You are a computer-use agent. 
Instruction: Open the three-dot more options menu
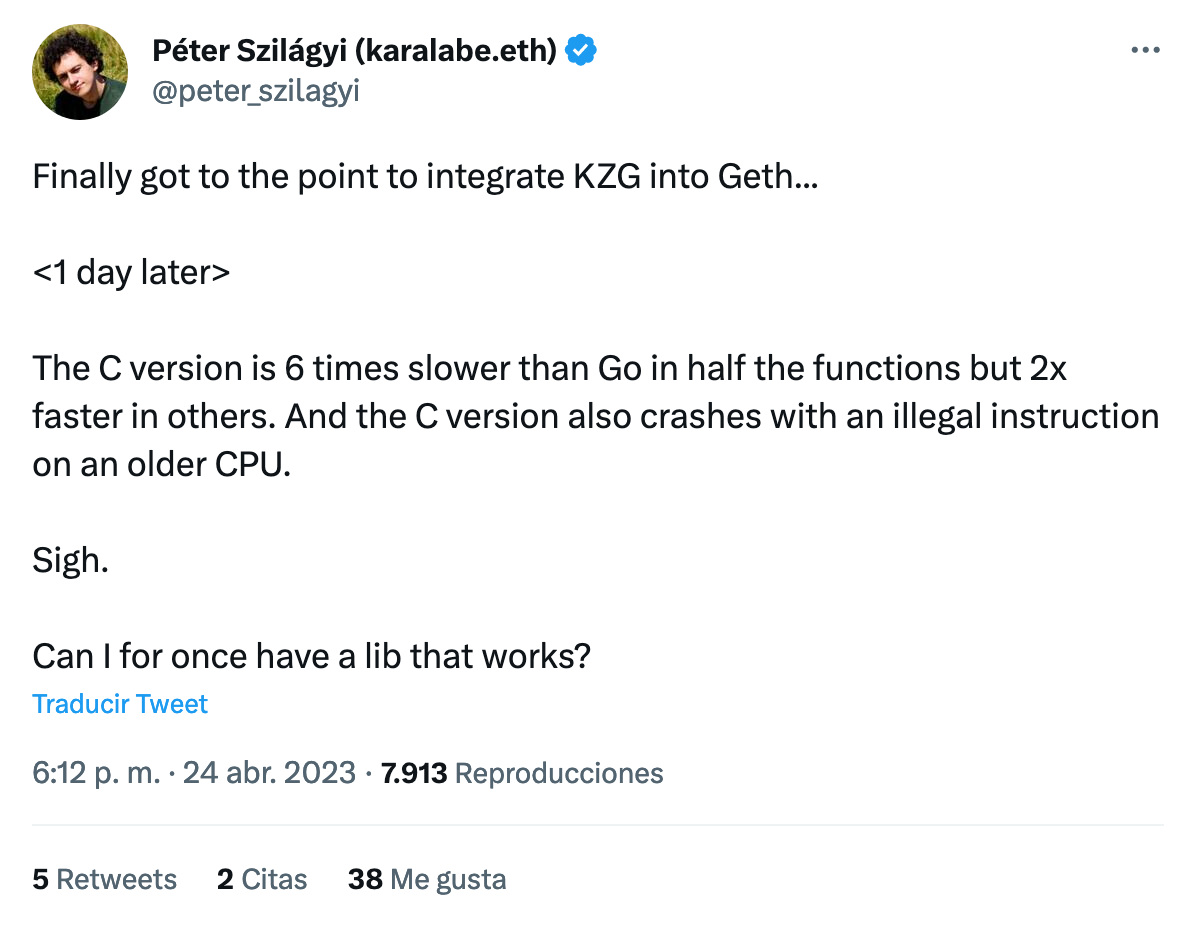tap(1144, 49)
